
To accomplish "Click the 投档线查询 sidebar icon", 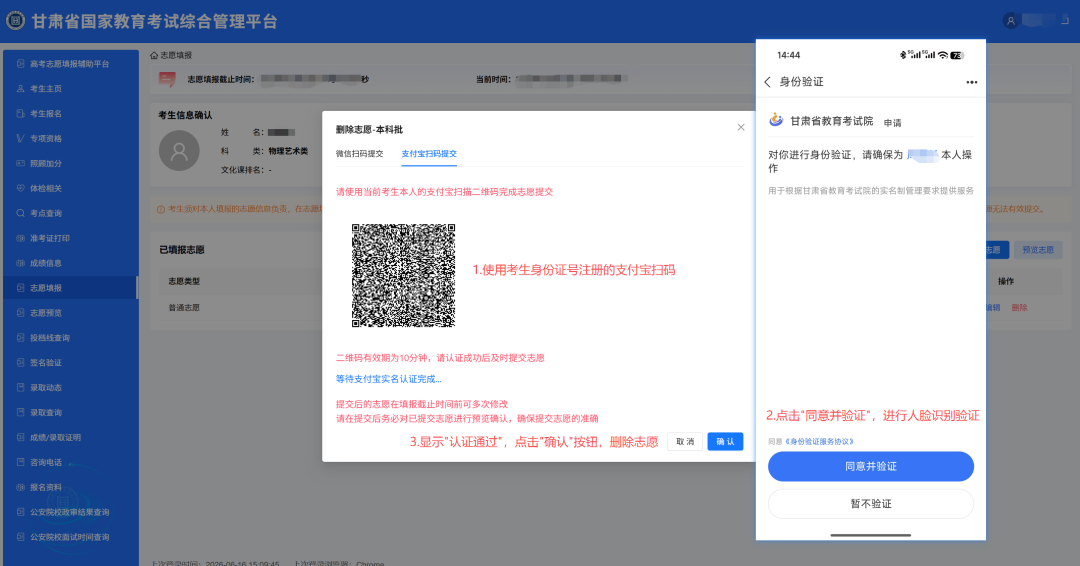I will (x=21, y=337).
